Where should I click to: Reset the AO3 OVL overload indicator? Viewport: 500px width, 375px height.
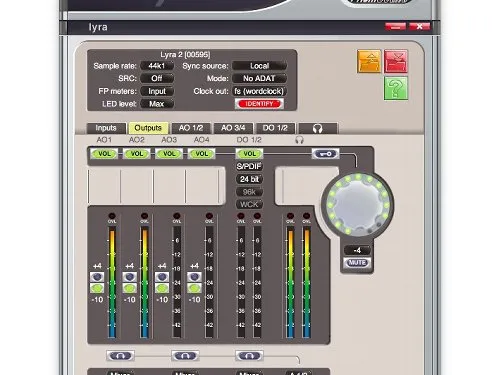(177, 216)
